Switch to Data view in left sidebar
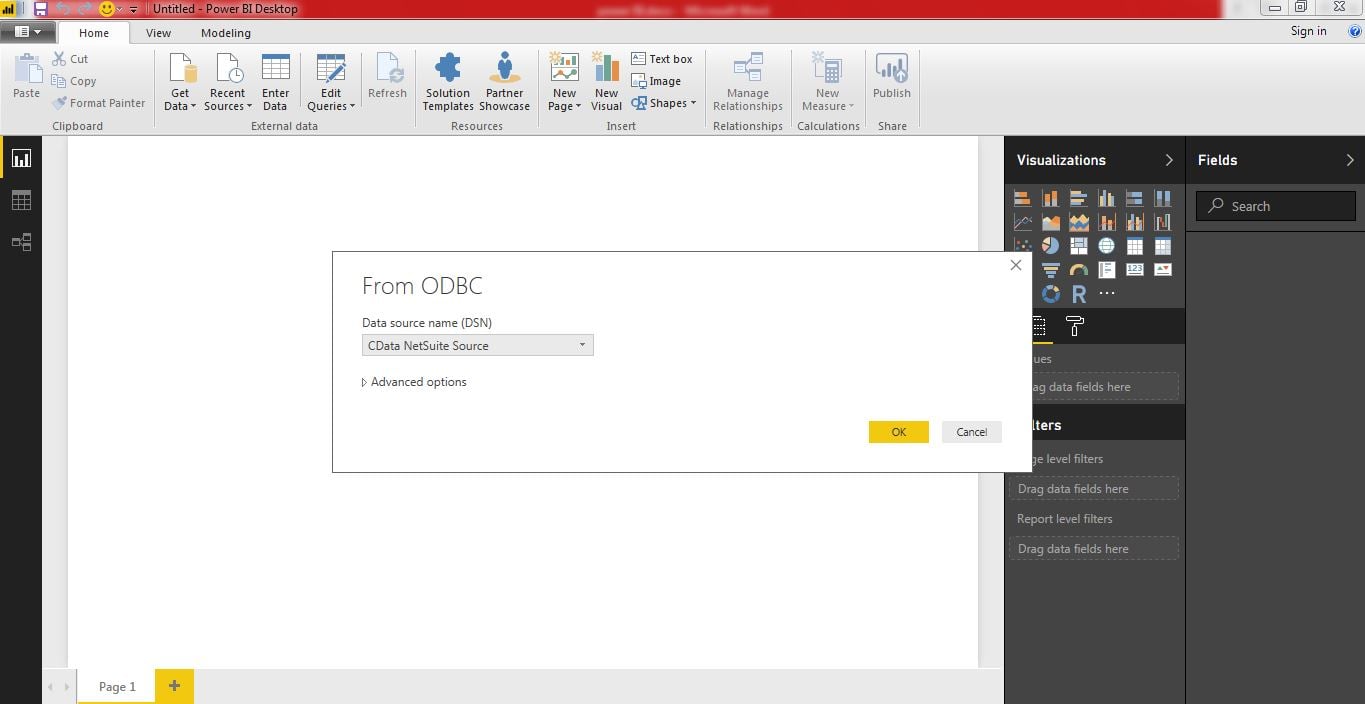1365x704 pixels. click(21, 200)
